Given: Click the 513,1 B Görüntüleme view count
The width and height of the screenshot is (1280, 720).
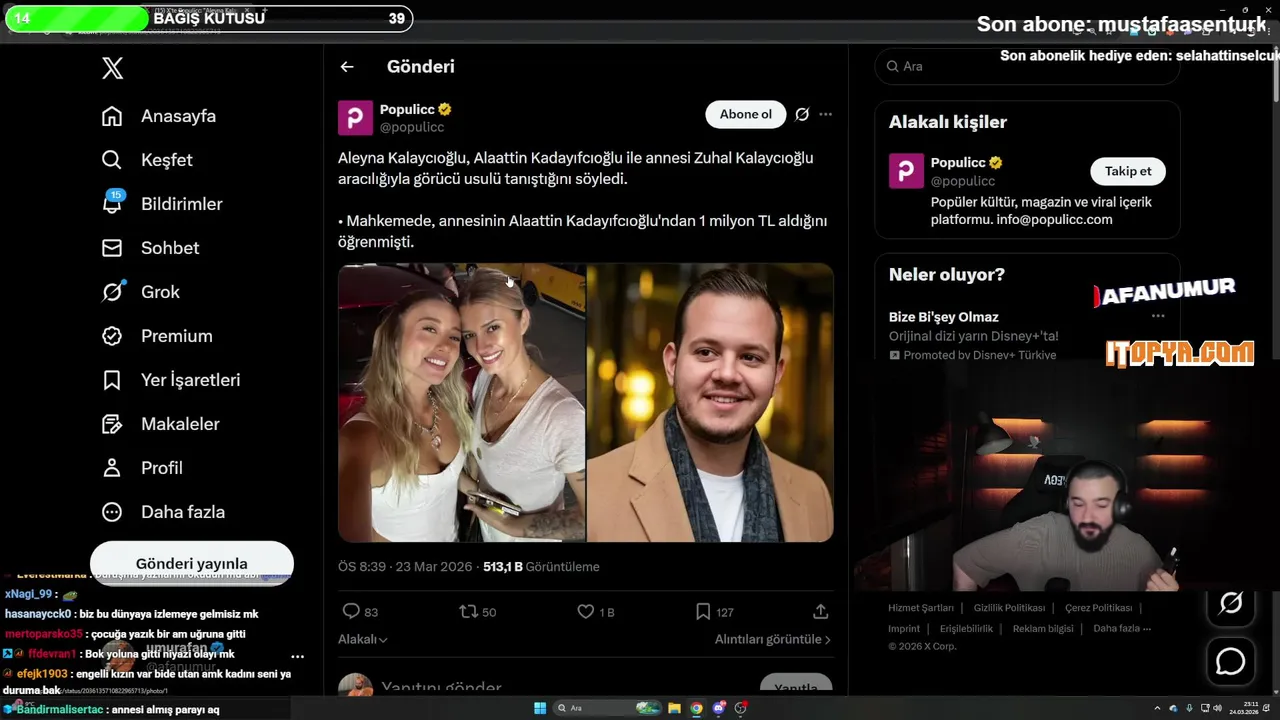Looking at the screenshot, I should 541,567.
